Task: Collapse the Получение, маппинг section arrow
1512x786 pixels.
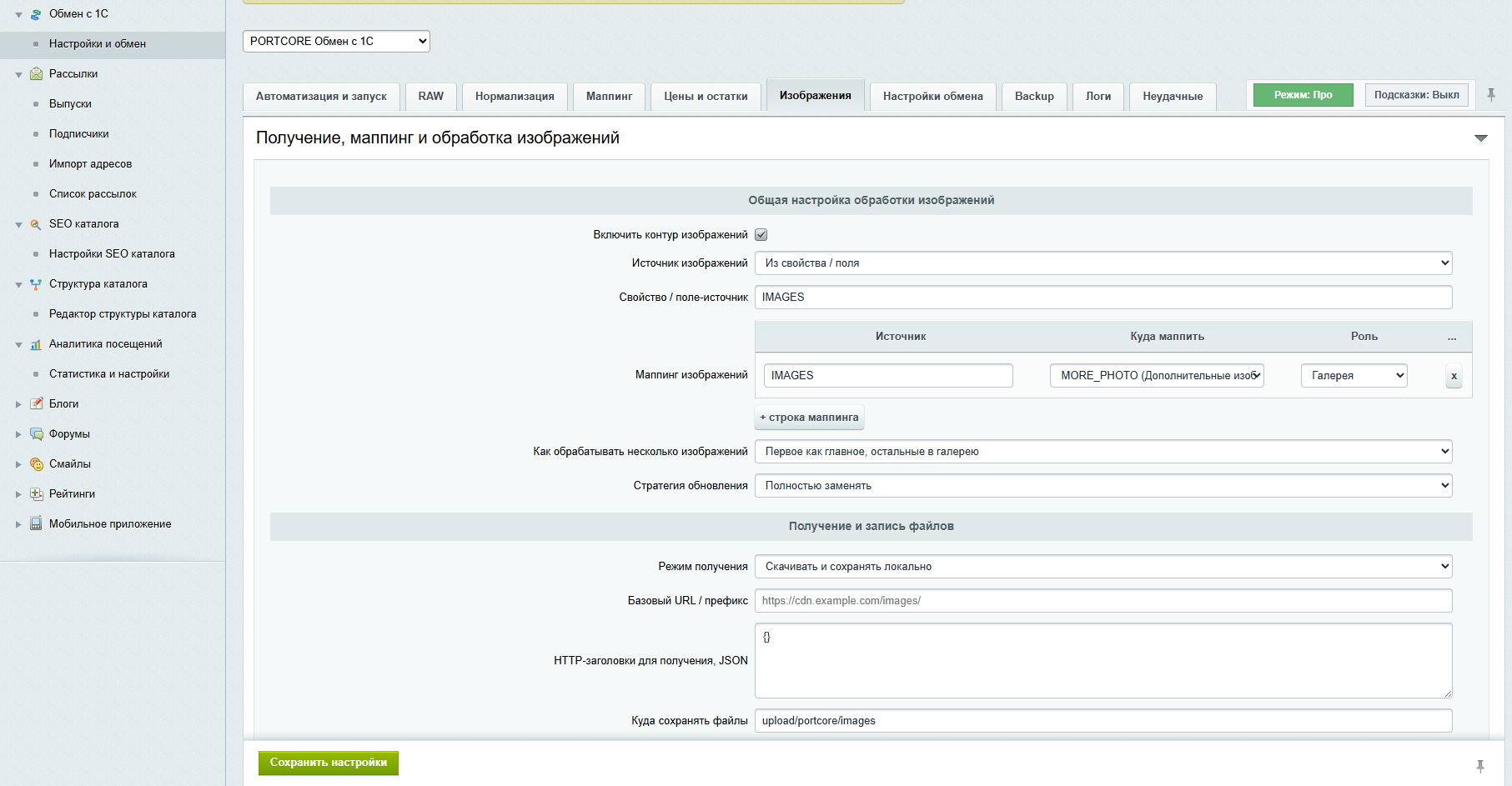Action: (x=1480, y=138)
